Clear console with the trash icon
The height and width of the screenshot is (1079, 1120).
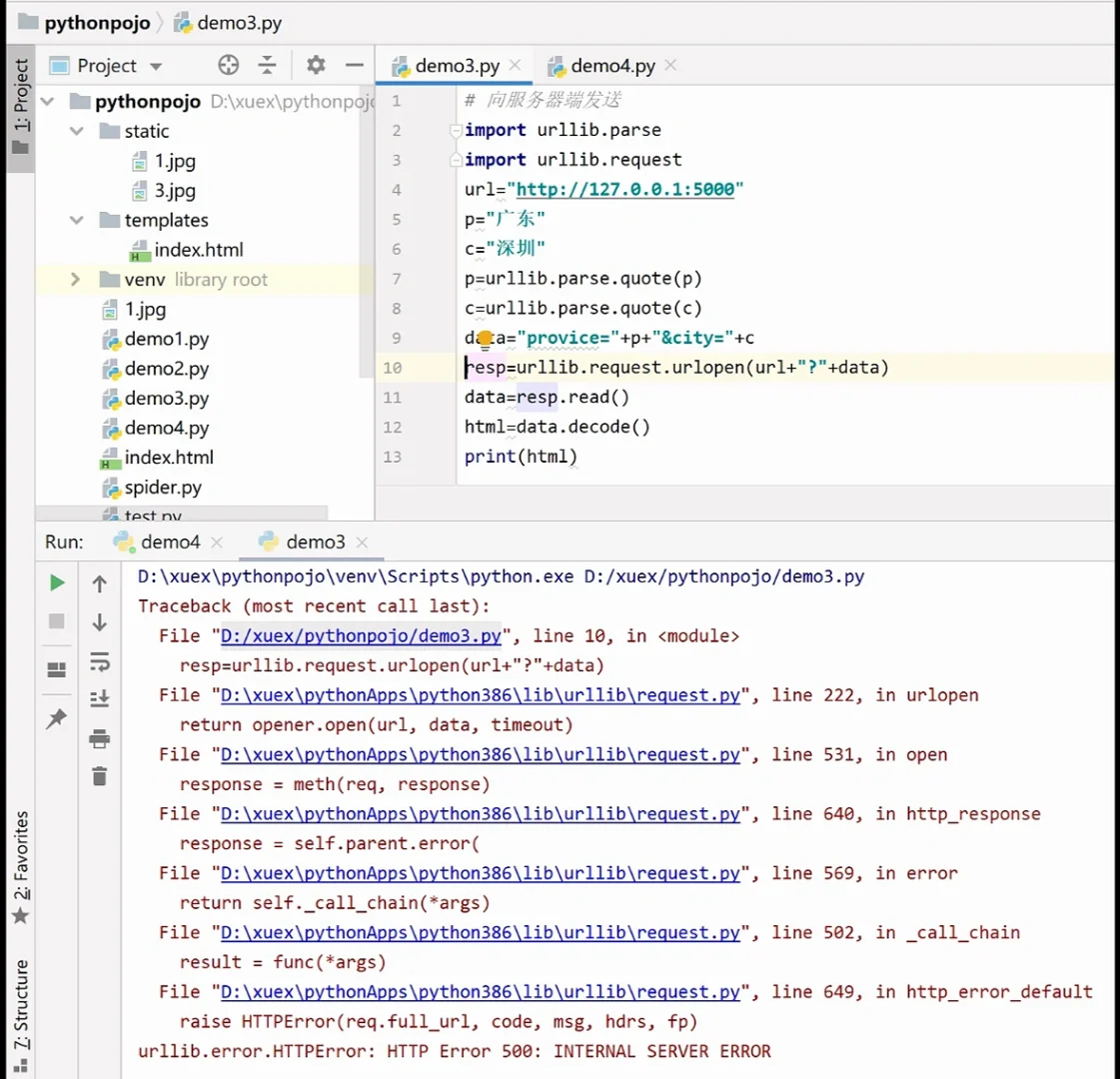pyautogui.click(x=99, y=776)
